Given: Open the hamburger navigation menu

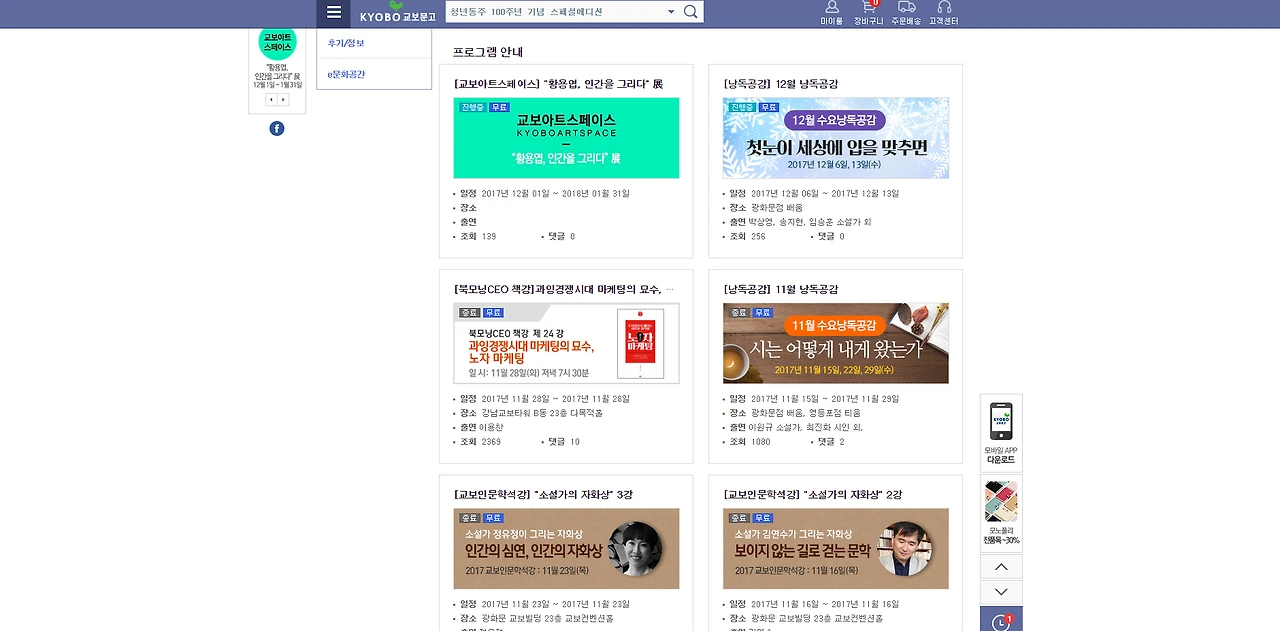Looking at the screenshot, I should tap(334, 12).
